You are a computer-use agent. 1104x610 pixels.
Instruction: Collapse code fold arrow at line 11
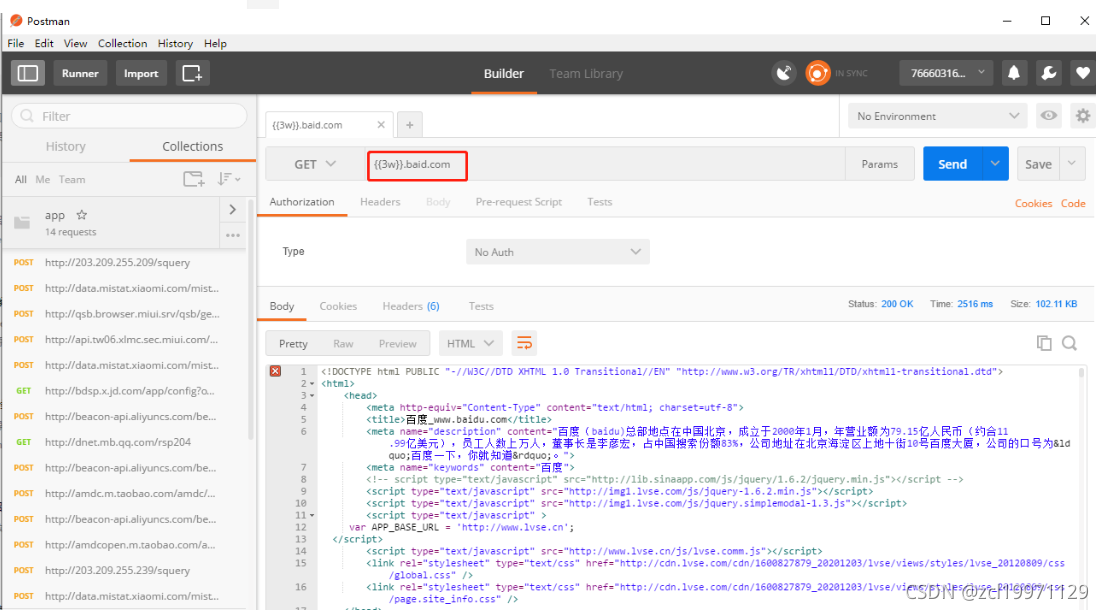pyautogui.click(x=312, y=516)
